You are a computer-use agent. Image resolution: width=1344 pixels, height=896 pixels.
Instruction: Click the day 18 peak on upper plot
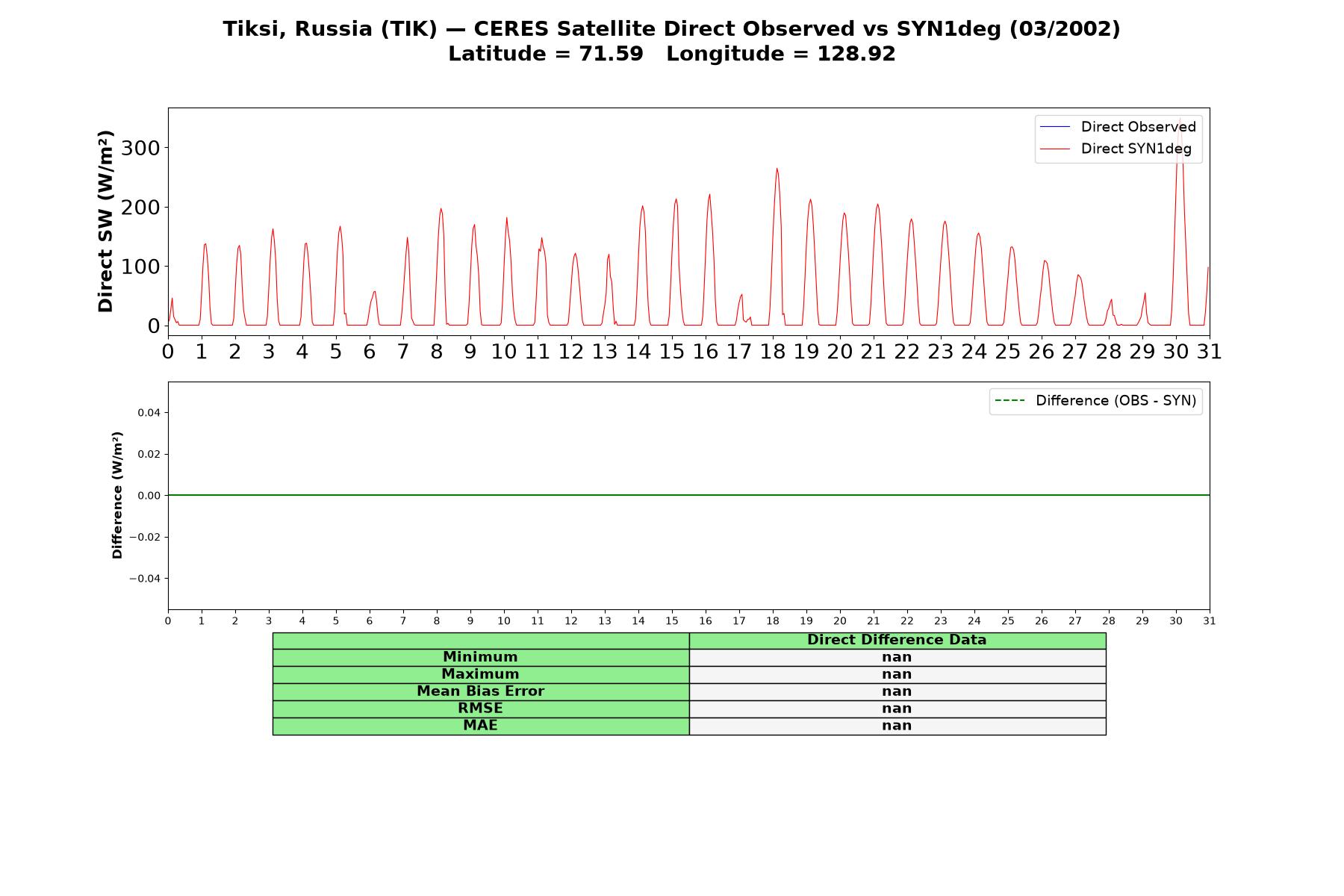pos(777,169)
